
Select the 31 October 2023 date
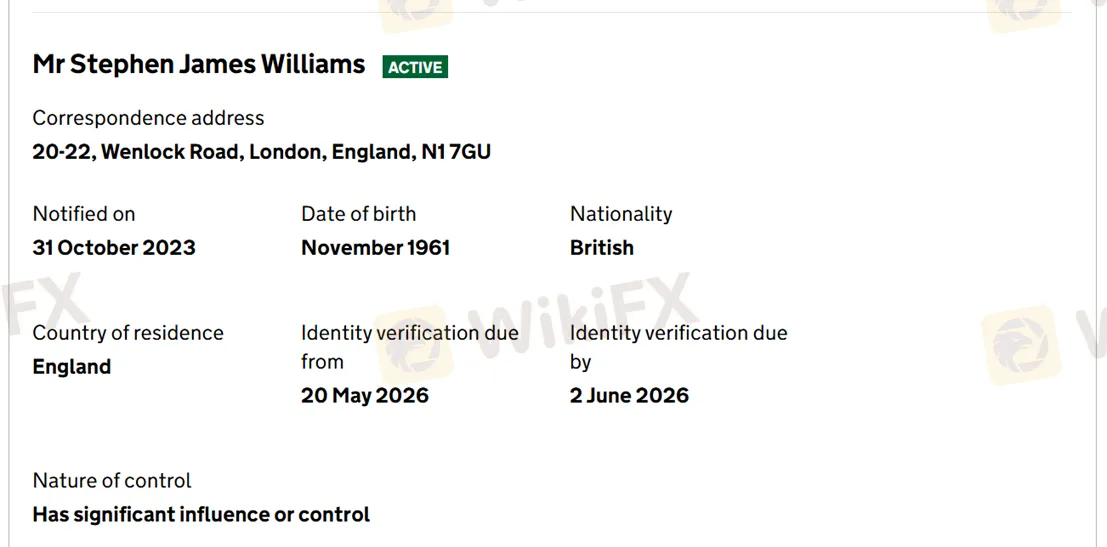tap(114, 248)
